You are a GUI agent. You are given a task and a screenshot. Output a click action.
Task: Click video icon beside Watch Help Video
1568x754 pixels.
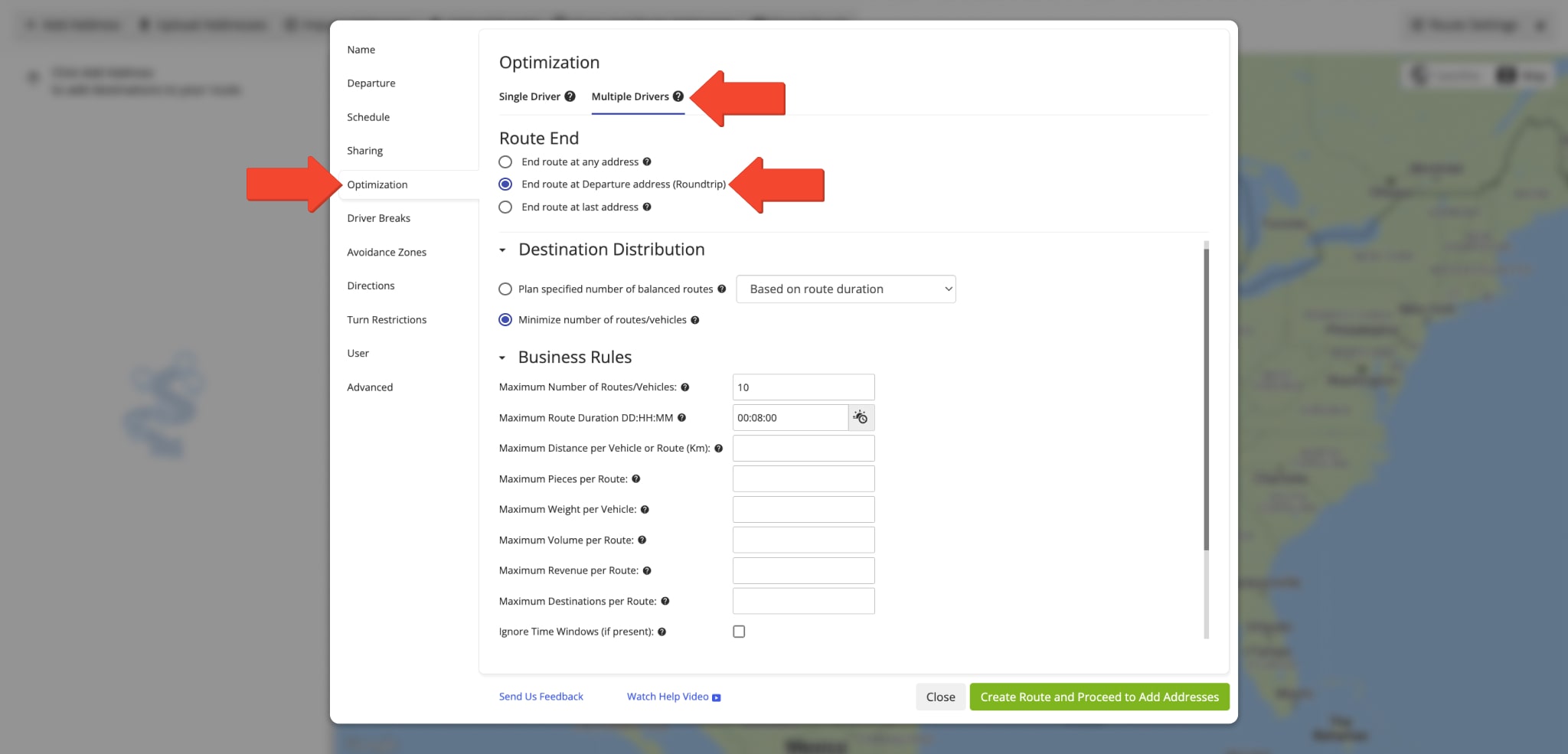point(717,697)
